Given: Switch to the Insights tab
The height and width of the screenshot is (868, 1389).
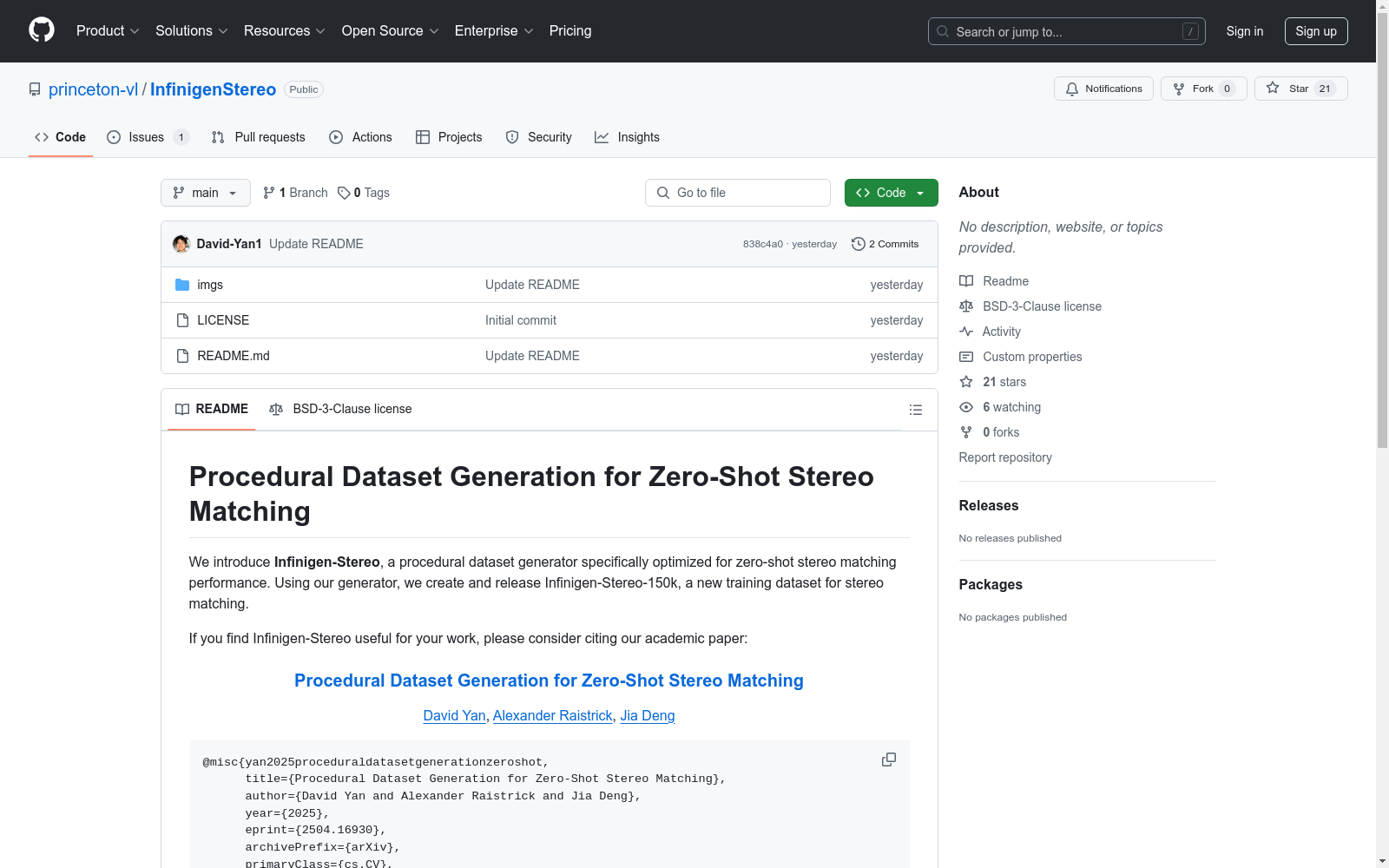Looking at the screenshot, I should click(x=627, y=137).
